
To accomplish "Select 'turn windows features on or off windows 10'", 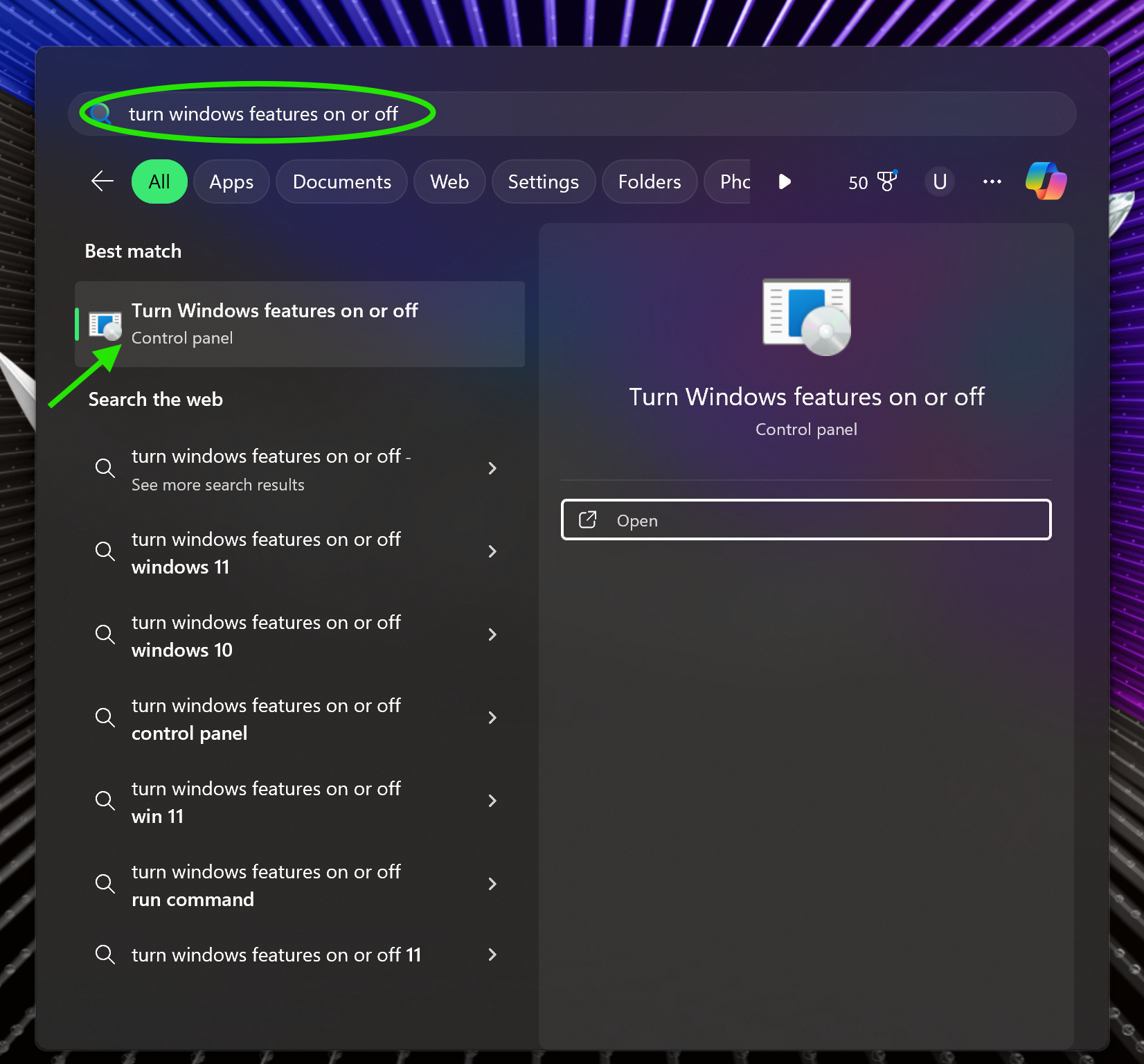I will point(300,635).
